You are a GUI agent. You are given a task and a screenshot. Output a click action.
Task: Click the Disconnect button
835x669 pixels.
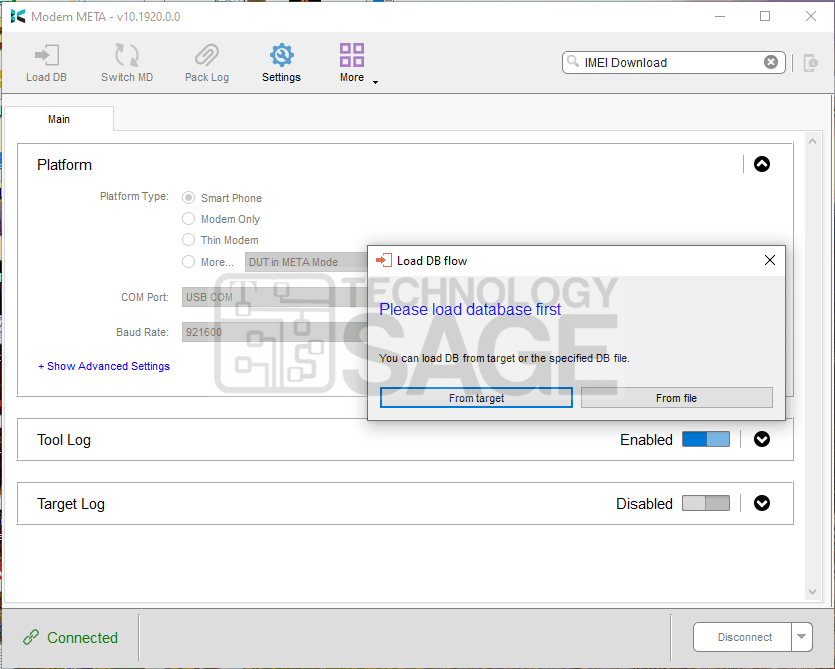pyautogui.click(x=743, y=637)
